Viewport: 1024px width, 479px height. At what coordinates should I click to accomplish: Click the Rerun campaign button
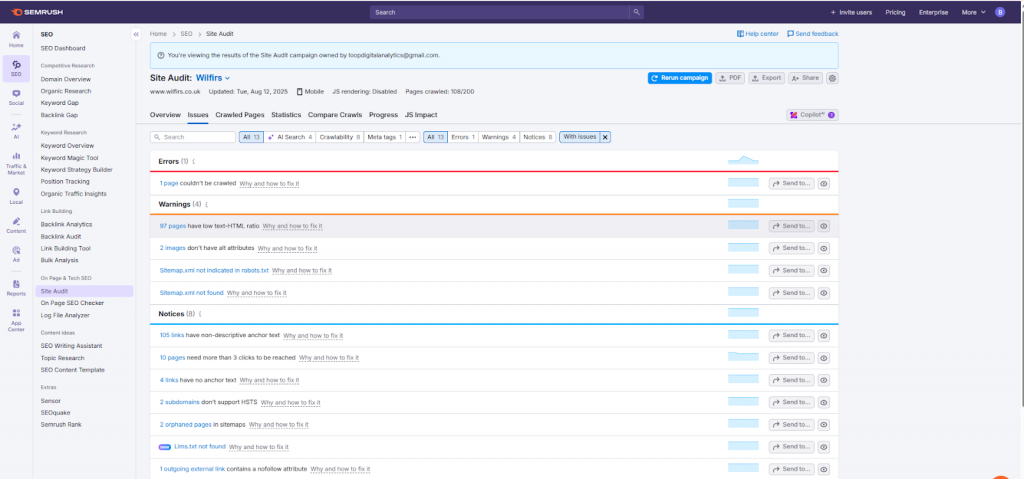click(x=679, y=78)
